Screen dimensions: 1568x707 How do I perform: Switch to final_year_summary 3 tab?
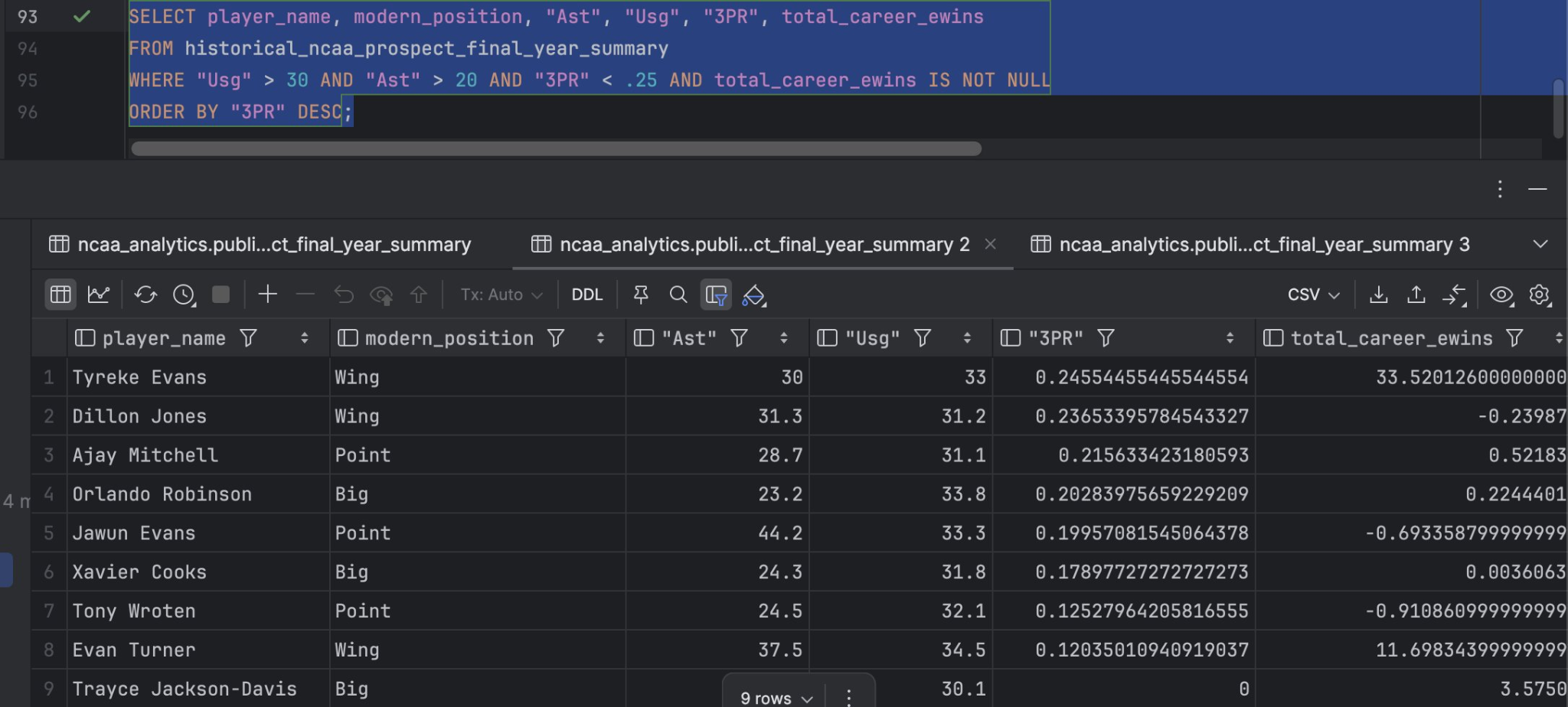[1250, 244]
